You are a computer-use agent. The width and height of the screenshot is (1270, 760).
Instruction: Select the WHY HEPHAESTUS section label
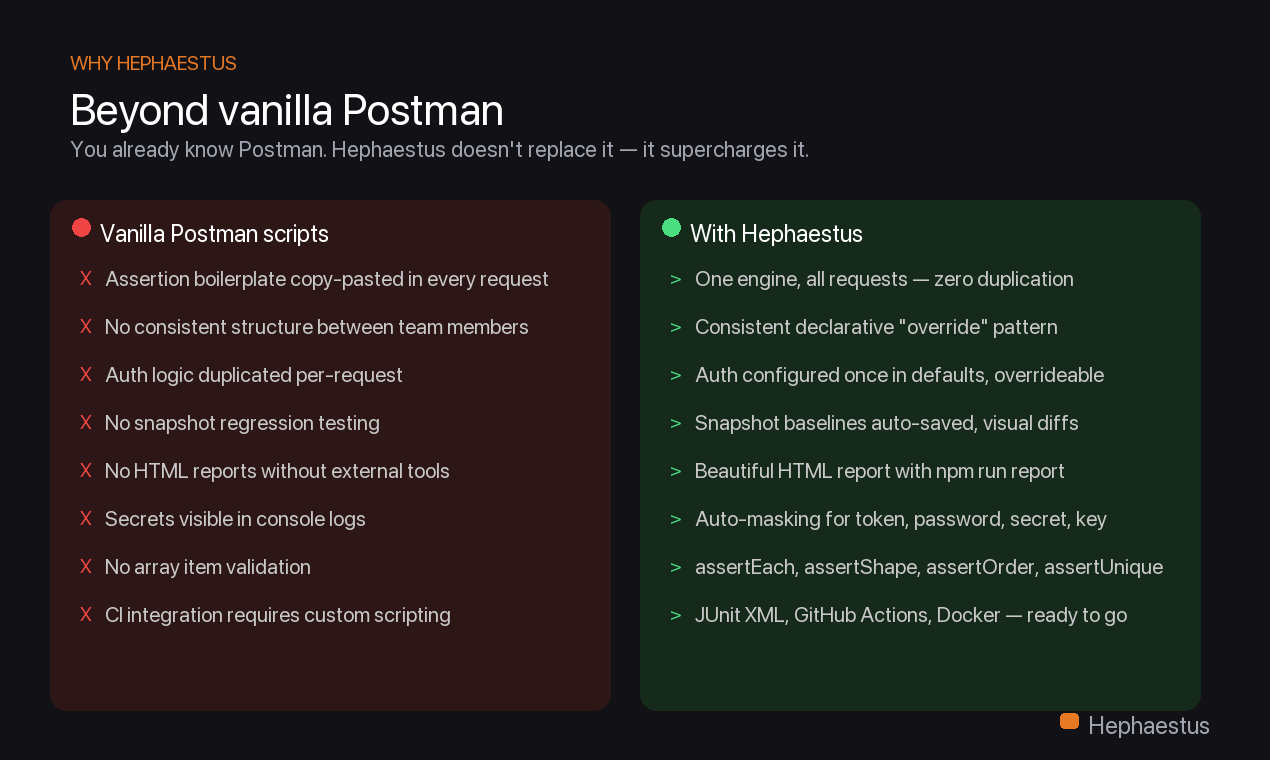point(153,64)
